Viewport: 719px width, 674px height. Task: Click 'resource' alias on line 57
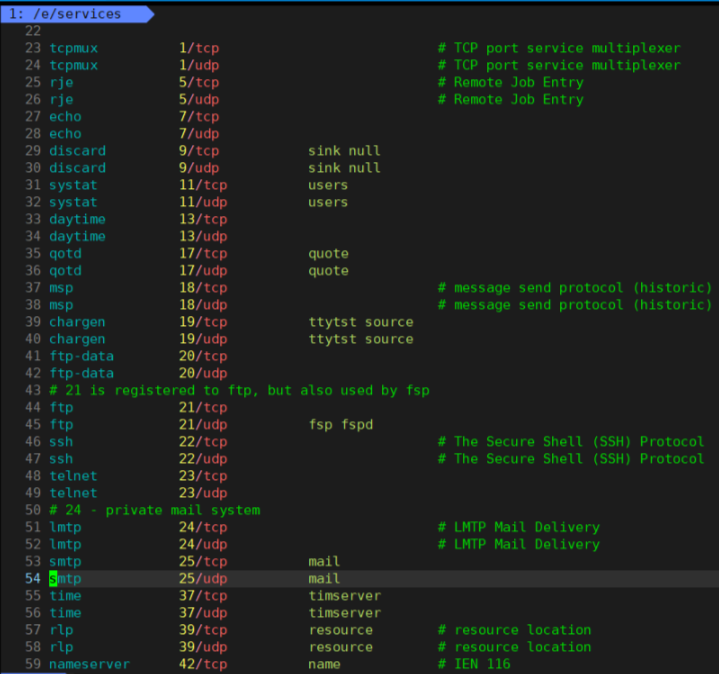(340, 630)
